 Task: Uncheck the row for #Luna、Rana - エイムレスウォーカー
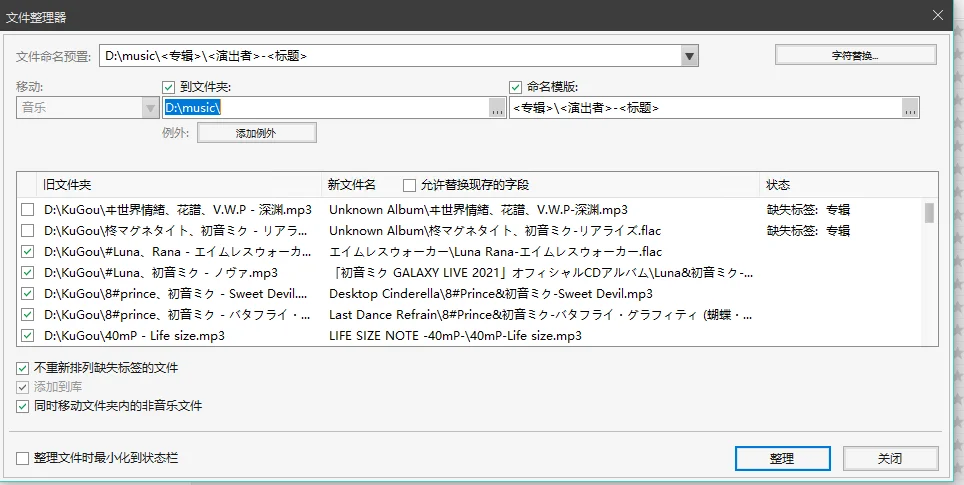click(x=28, y=252)
